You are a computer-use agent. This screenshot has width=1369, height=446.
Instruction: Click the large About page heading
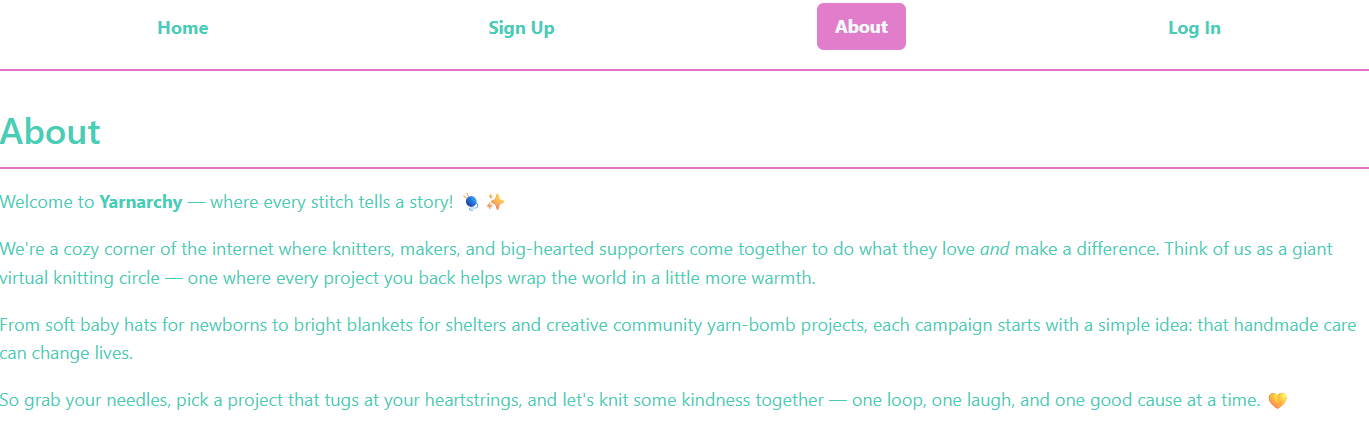51,132
